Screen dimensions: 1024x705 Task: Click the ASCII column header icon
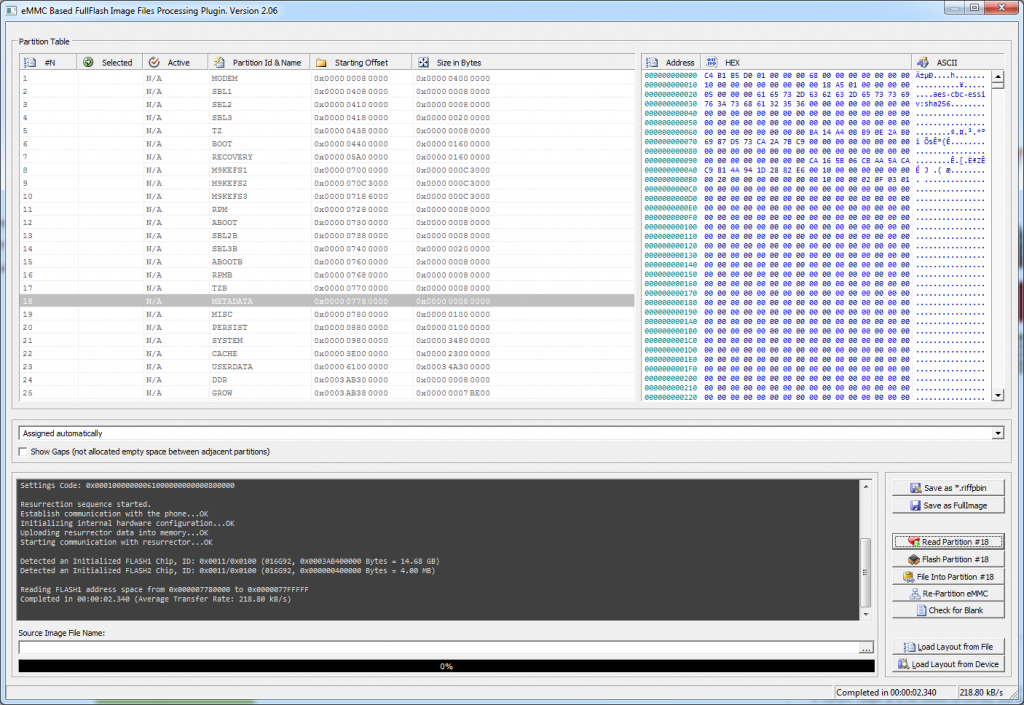point(923,63)
